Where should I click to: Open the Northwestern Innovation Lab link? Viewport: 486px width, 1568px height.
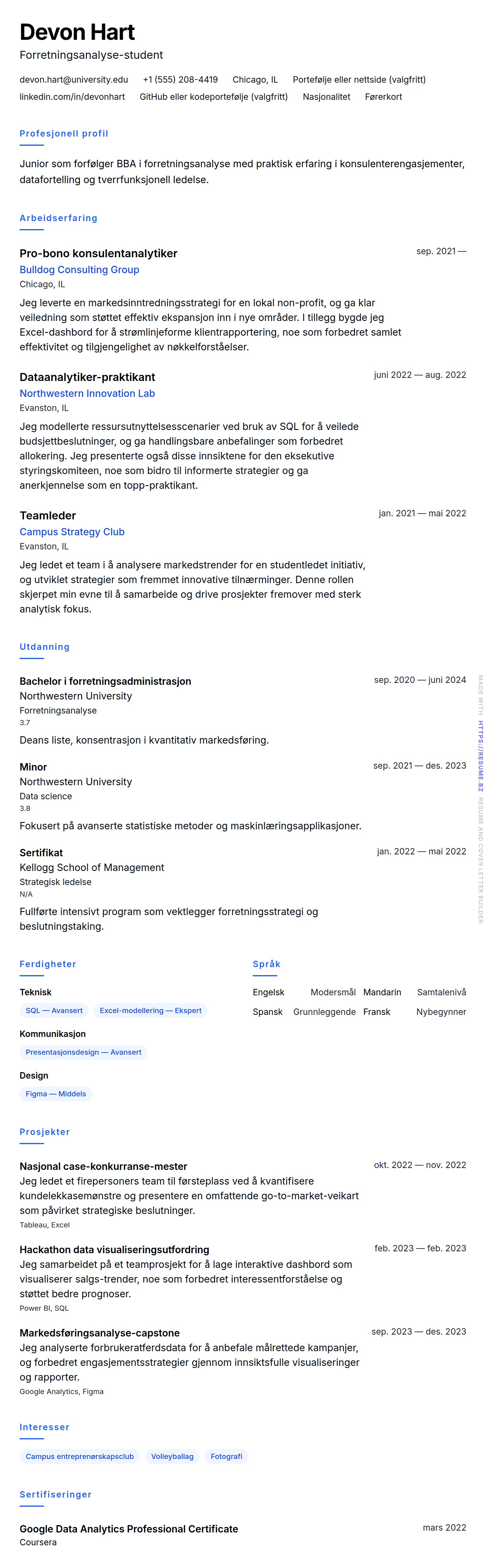click(87, 393)
